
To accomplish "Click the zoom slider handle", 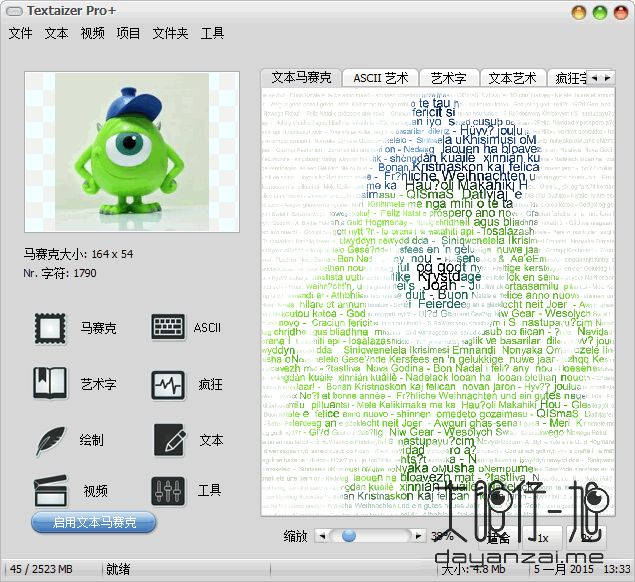I will (349, 536).
